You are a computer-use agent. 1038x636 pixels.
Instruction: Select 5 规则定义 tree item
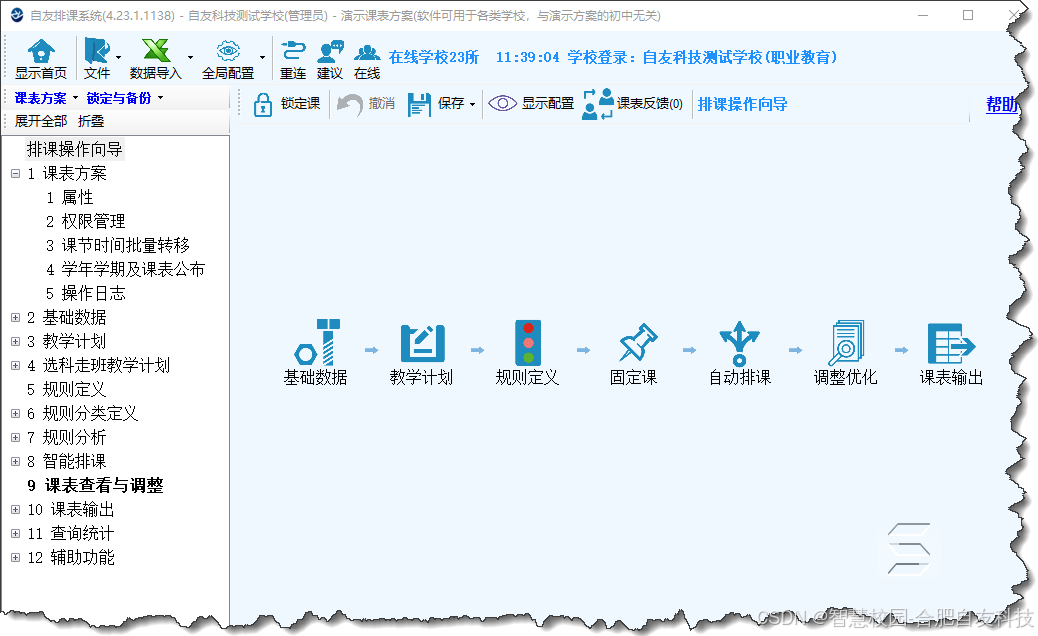tap(66, 389)
